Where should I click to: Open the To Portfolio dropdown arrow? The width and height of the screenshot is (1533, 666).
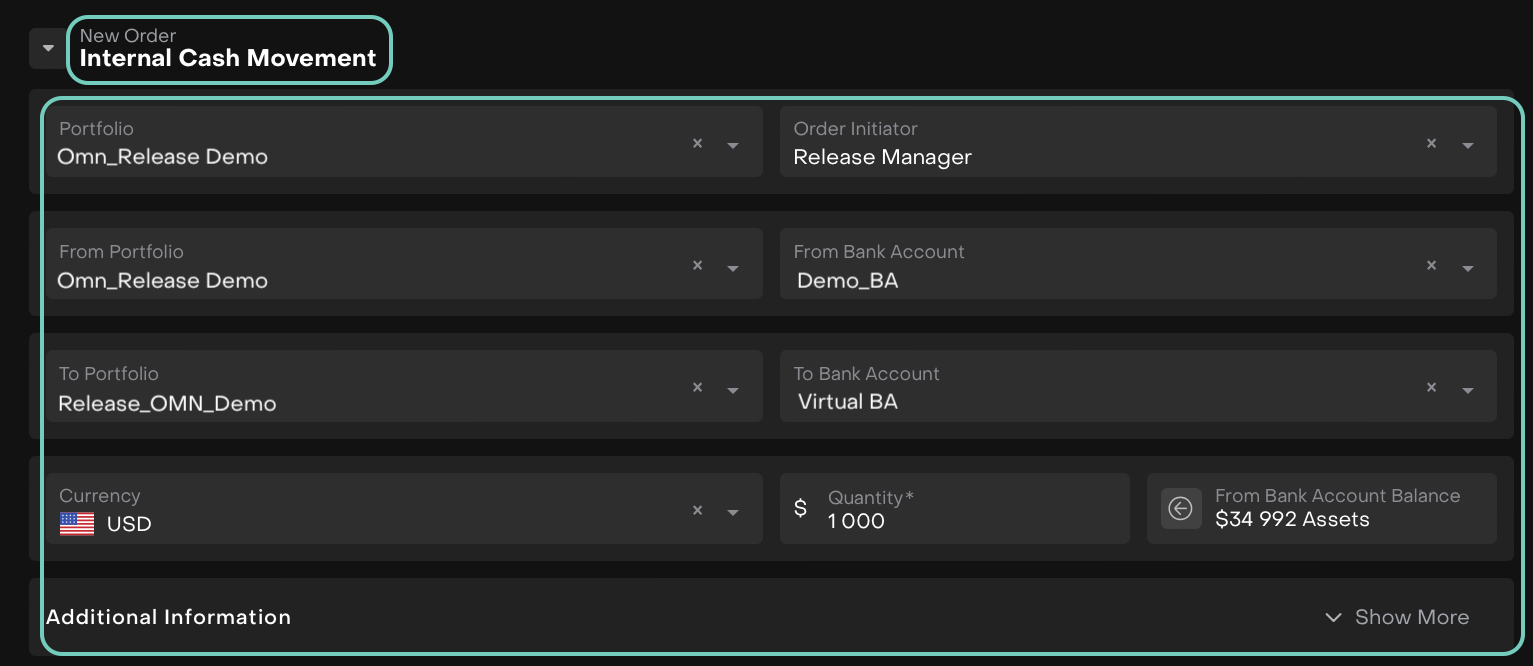point(733,390)
